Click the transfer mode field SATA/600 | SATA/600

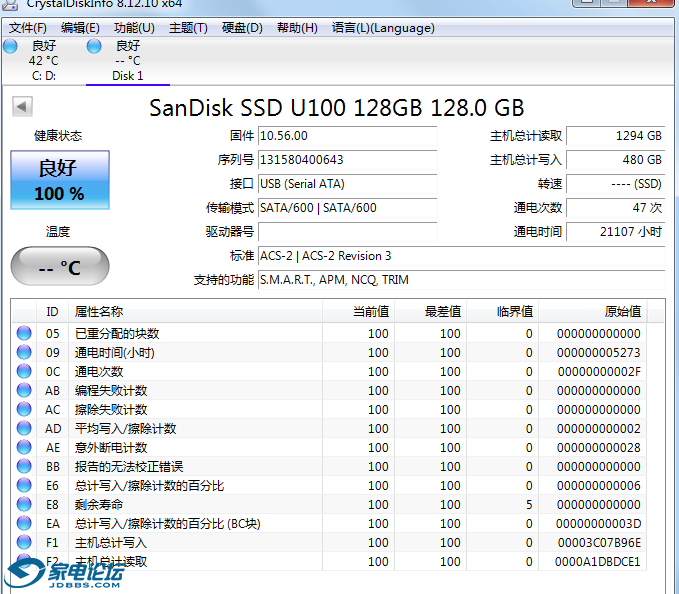coord(347,208)
